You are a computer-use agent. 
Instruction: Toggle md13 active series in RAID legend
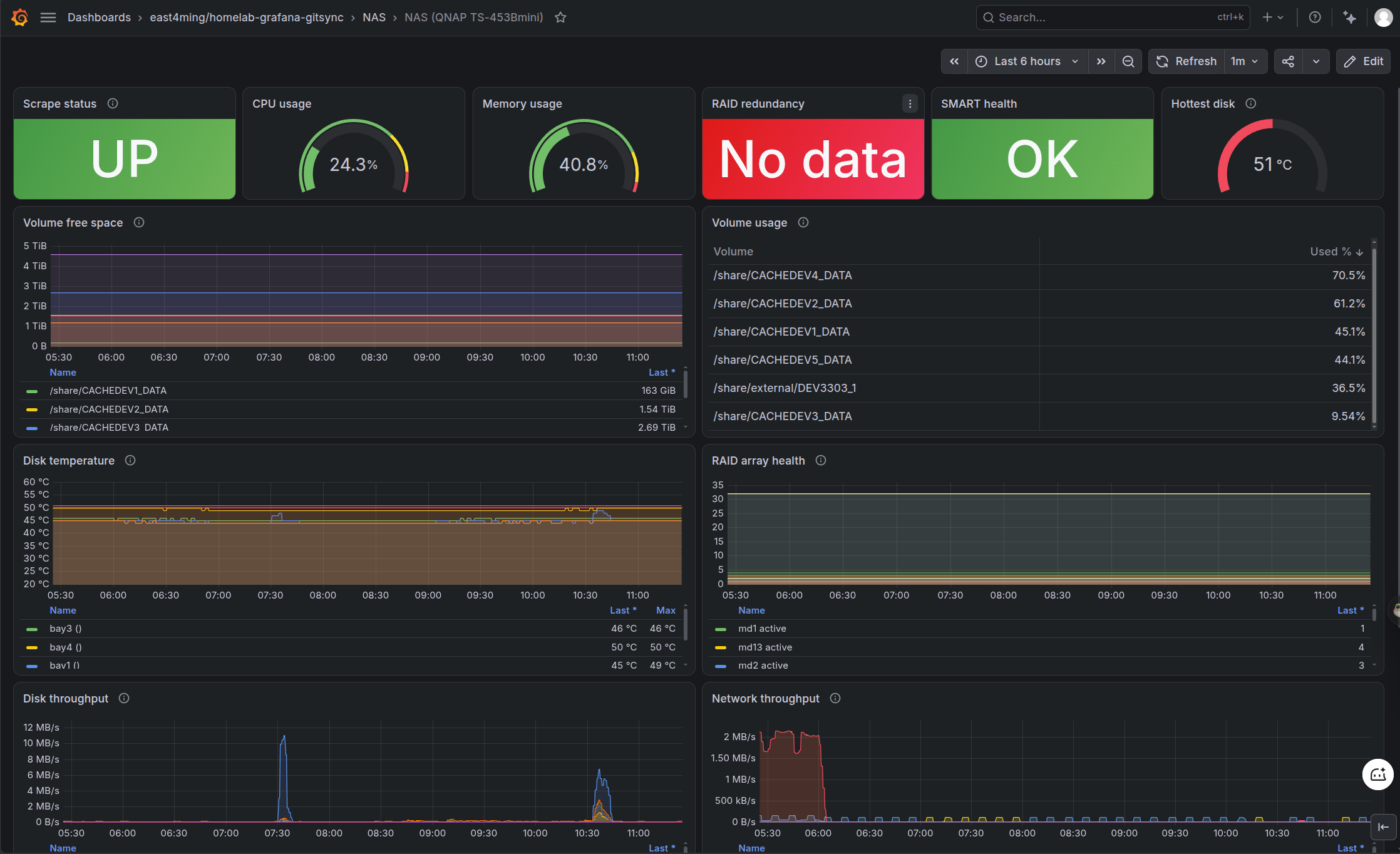[765, 647]
